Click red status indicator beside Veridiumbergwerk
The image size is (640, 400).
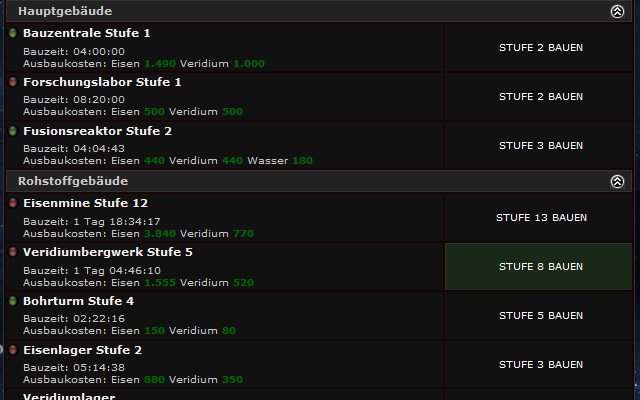[x=13, y=251]
